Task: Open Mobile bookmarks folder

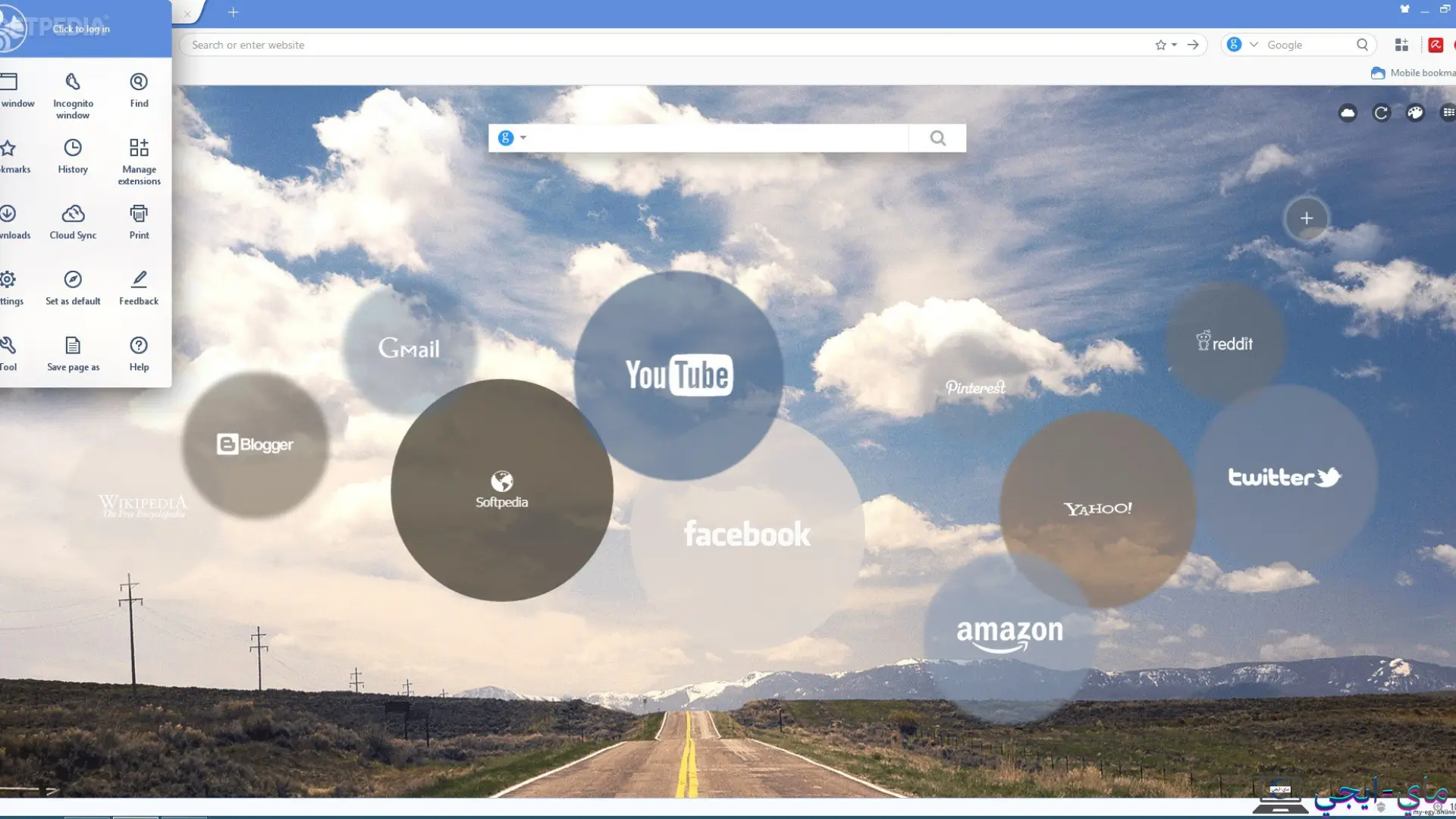Action: point(1413,73)
